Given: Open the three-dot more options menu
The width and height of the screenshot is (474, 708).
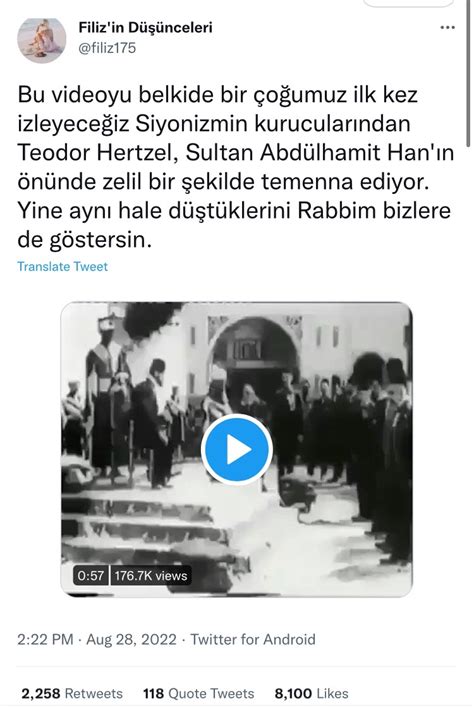Looking at the screenshot, I should click(x=447, y=28).
